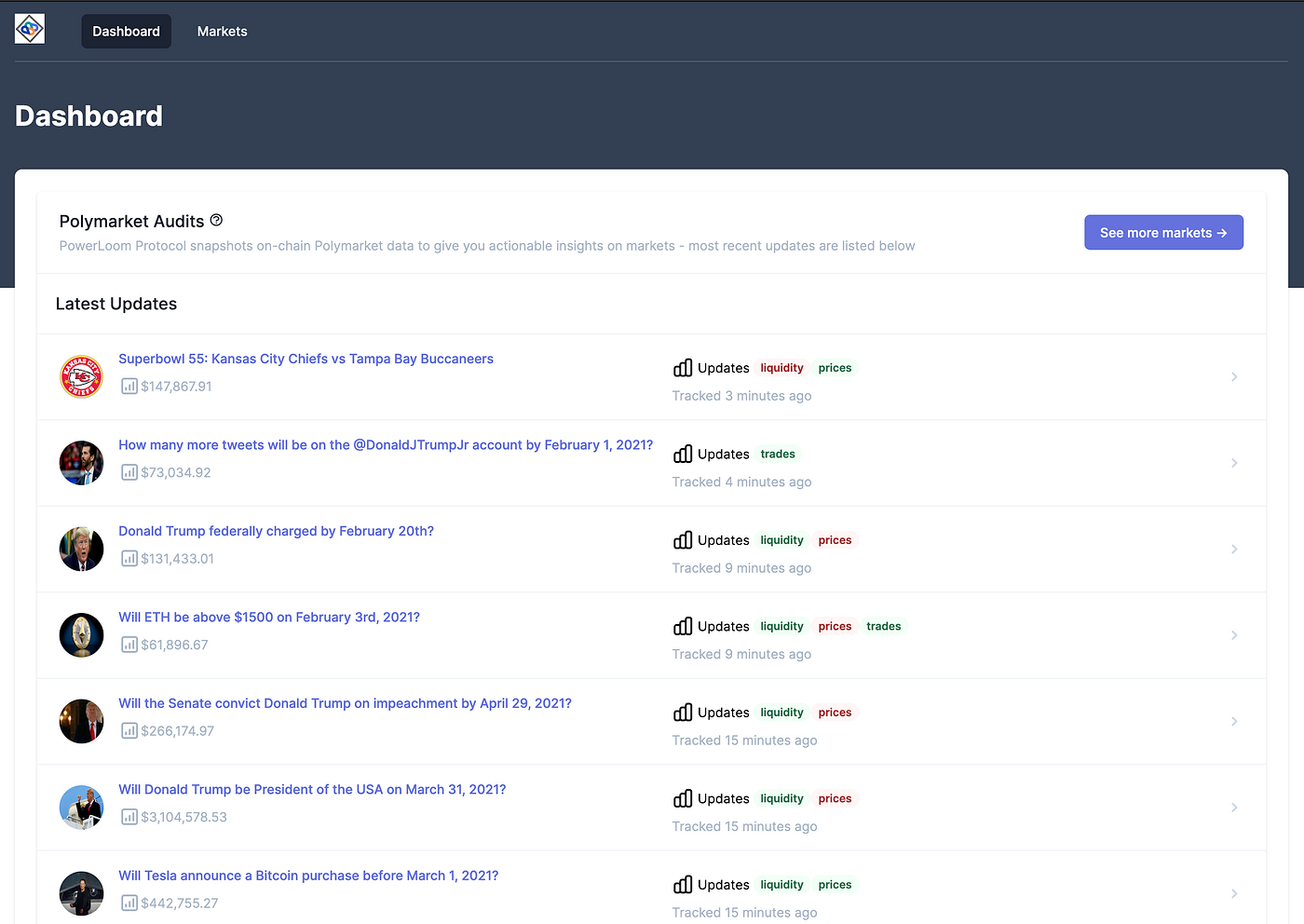The width and height of the screenshot is (1304, 924).
Task: Click the Tracked 3 minutes ago text
Action: point(741,396)
